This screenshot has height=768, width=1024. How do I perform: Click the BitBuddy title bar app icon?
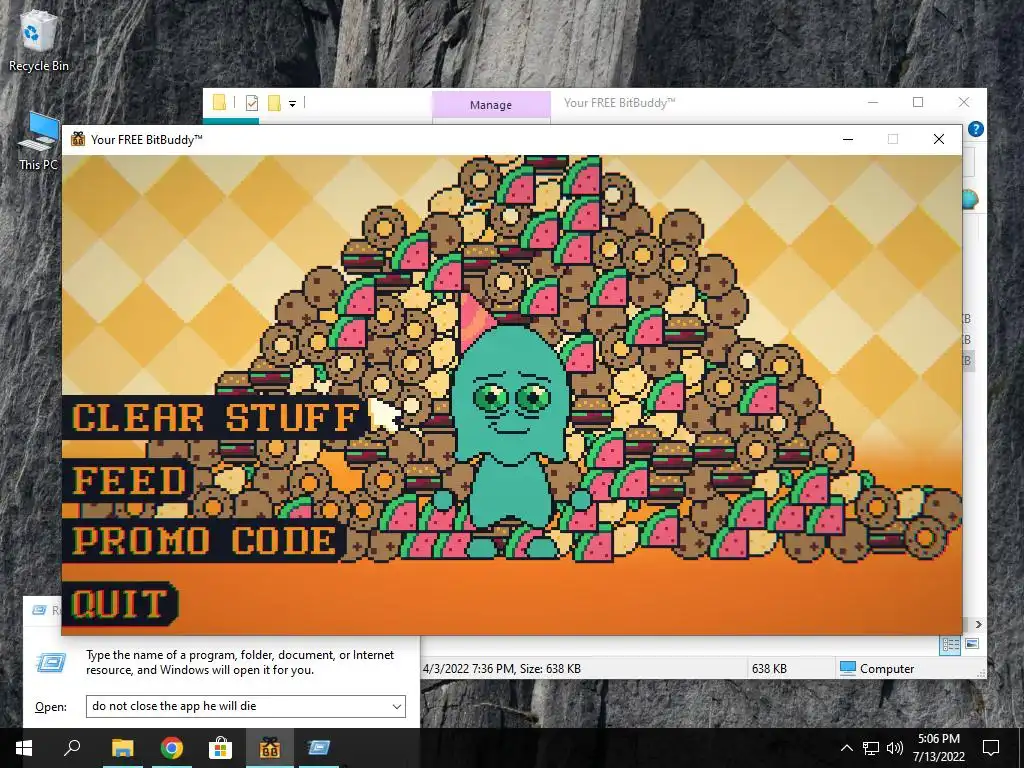78,139
